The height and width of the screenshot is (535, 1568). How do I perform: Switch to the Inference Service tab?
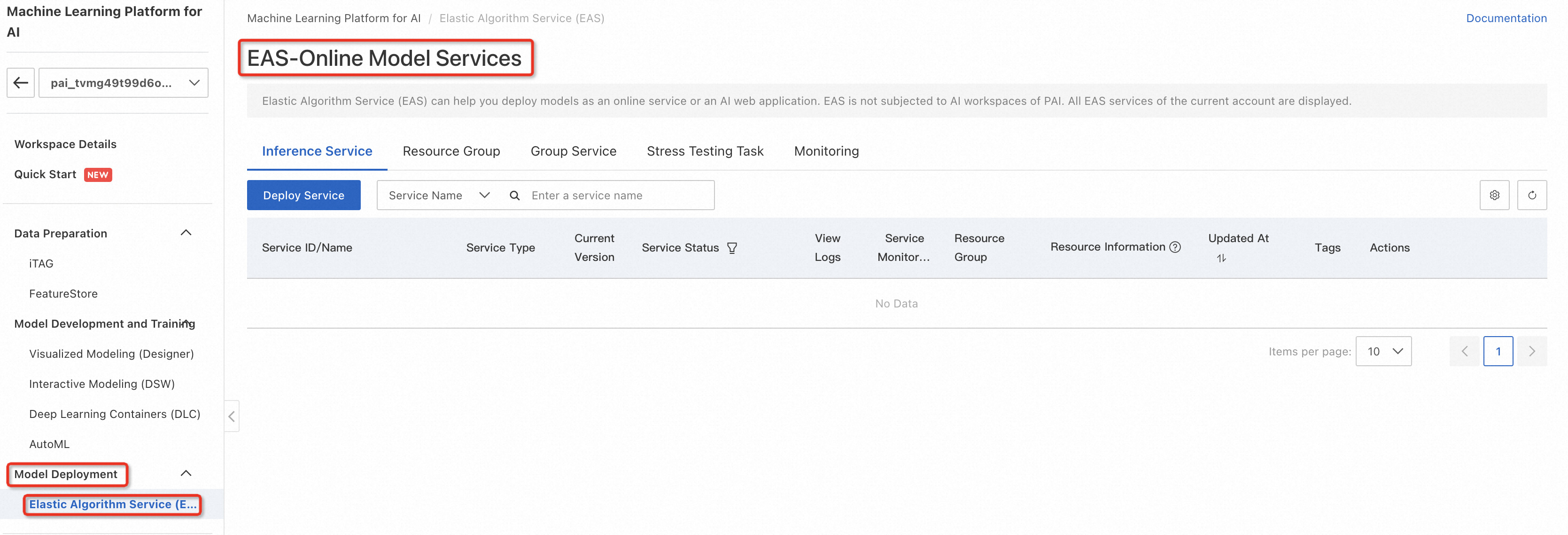(317, 151)
